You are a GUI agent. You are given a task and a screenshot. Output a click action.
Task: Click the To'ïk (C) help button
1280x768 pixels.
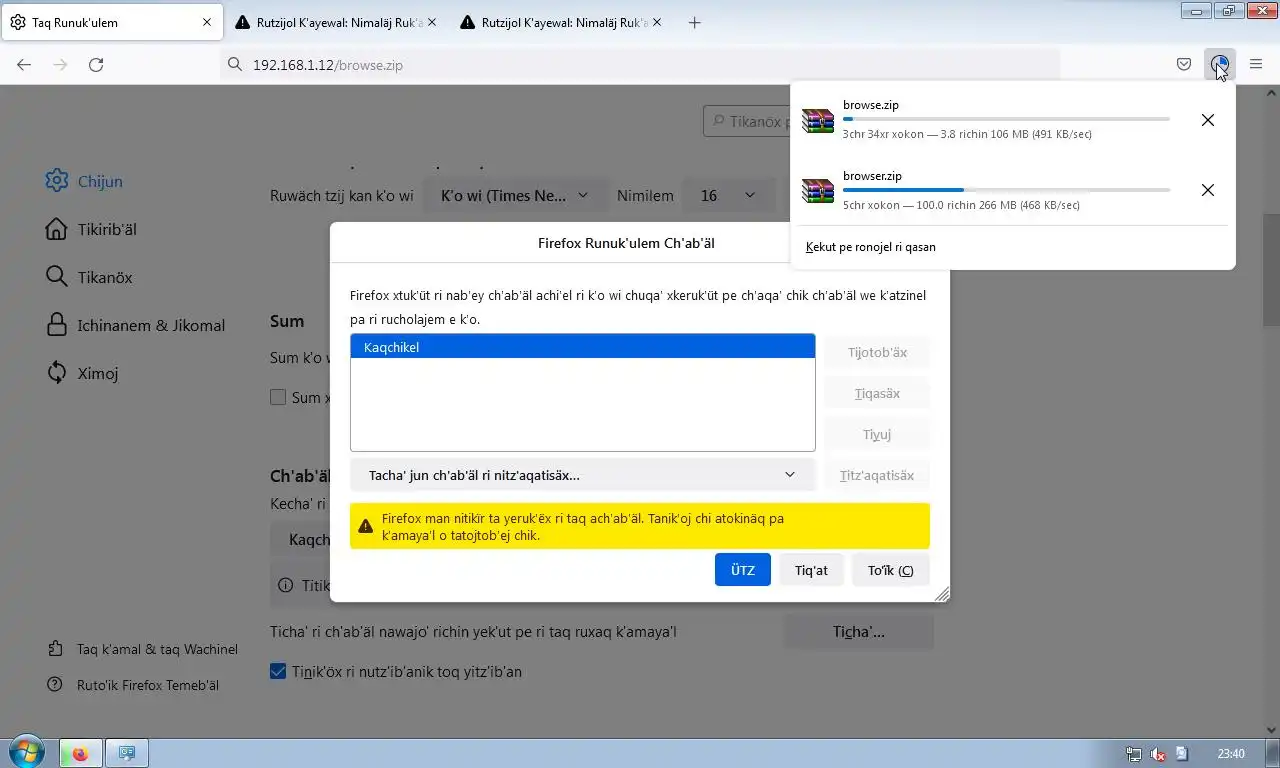click(x=891, y=570)
